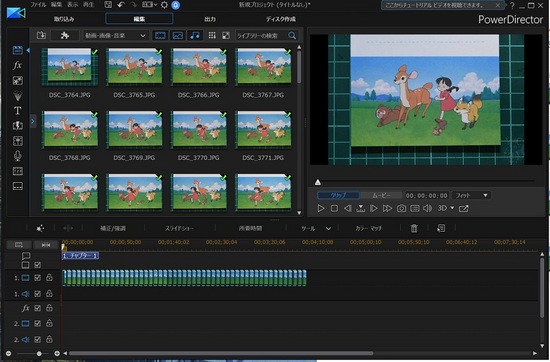Select the DSC_3766.JPG thumbnail
Viewport: 550px width, 362px height.
(199, 66)
